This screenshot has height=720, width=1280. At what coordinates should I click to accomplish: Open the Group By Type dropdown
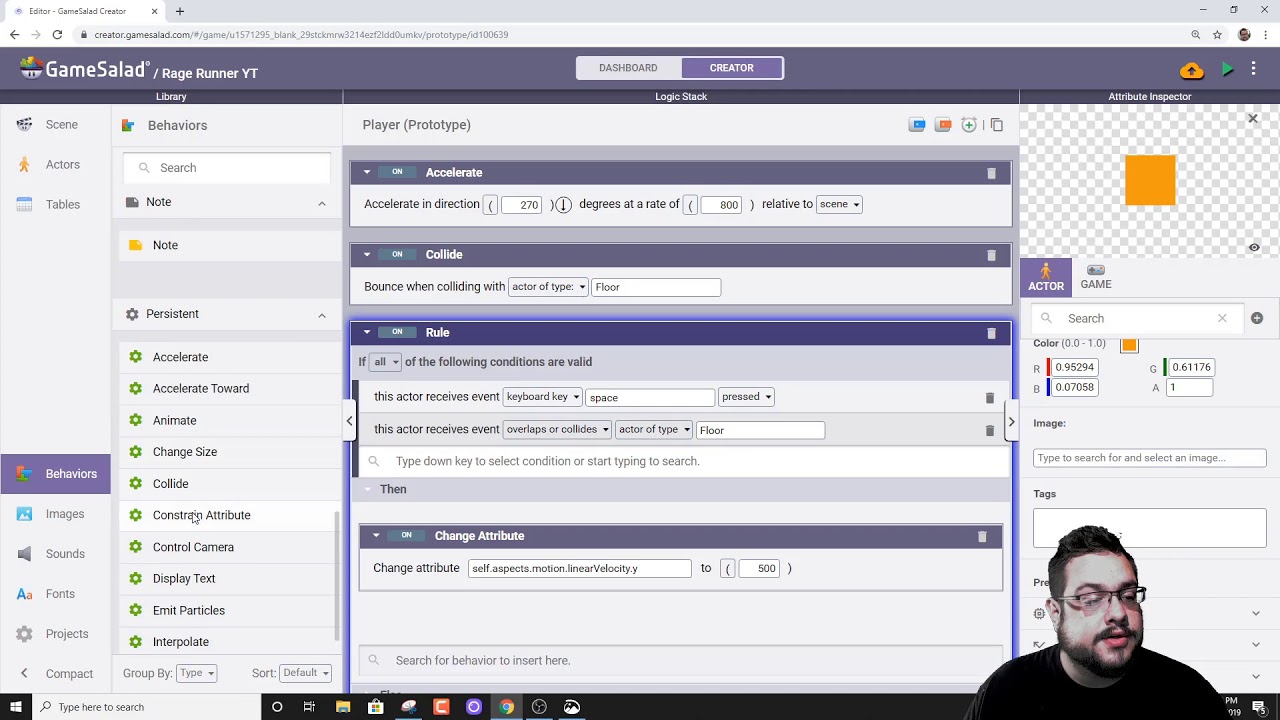pyautogui.click(x=196, y=673)
